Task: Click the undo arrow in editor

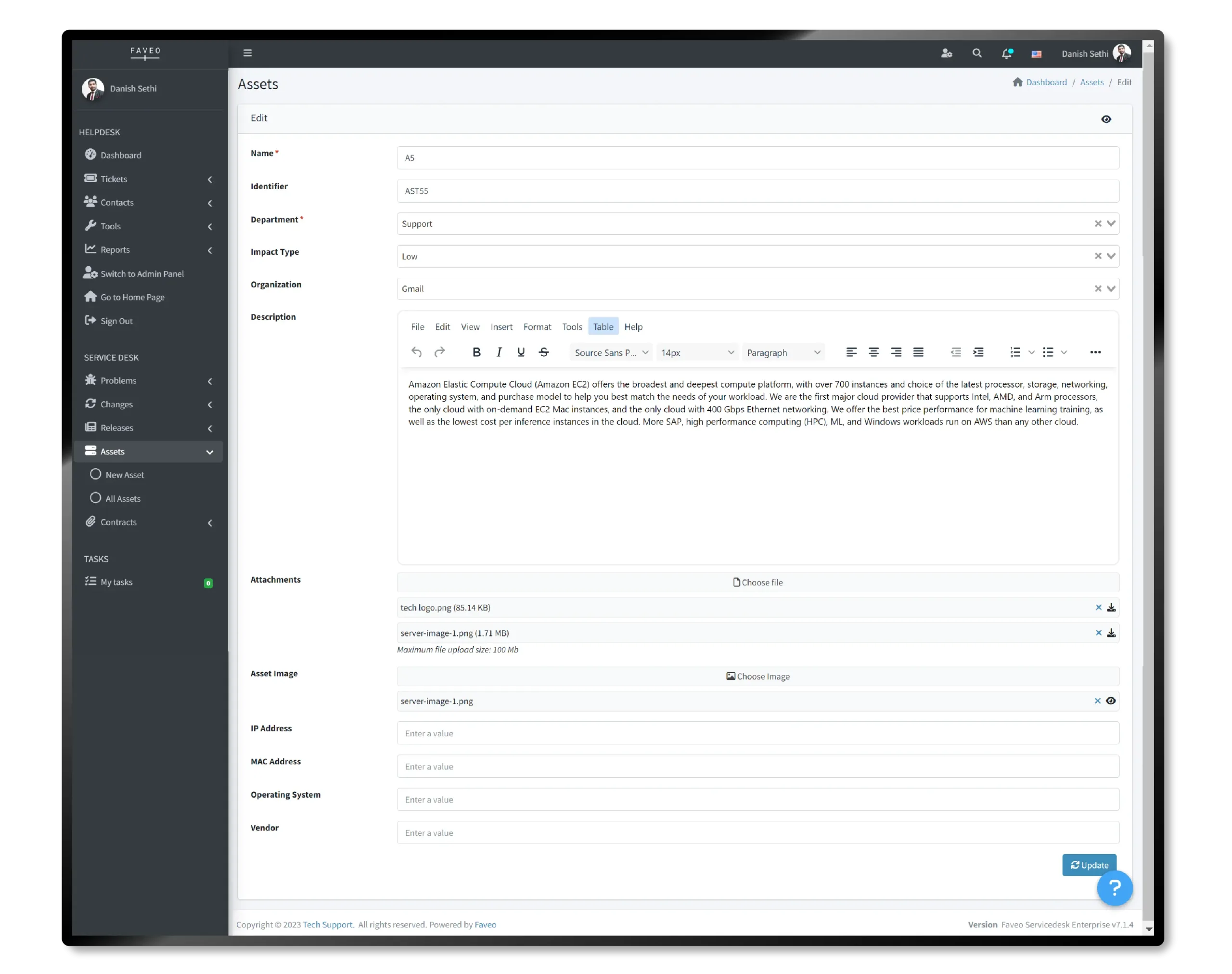Action: pos(417,352)
